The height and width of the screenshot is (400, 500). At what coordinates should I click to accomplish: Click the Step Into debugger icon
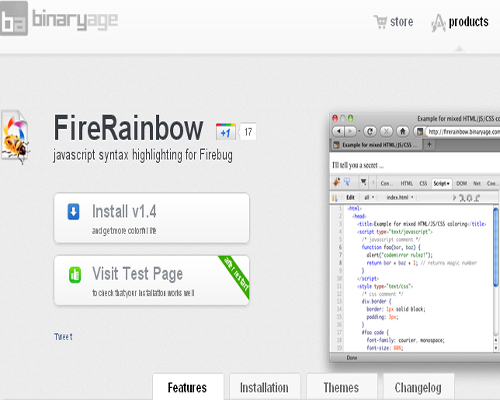click(x=462, y=198)
